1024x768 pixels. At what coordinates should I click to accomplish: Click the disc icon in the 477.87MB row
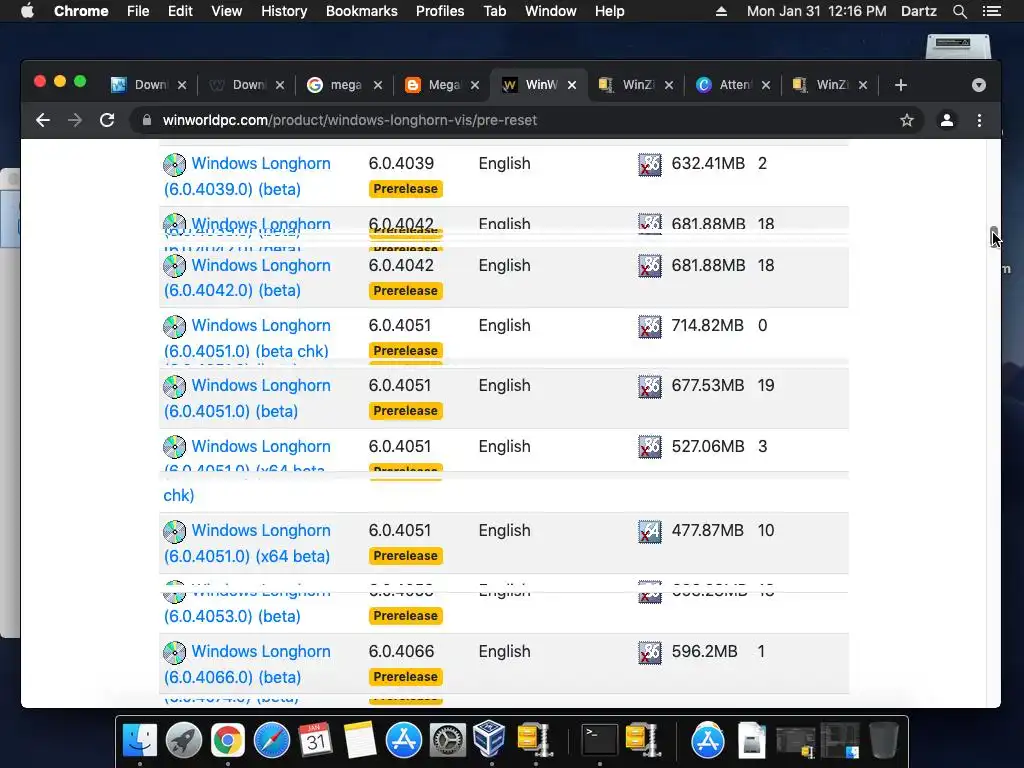tap(174, 532)
